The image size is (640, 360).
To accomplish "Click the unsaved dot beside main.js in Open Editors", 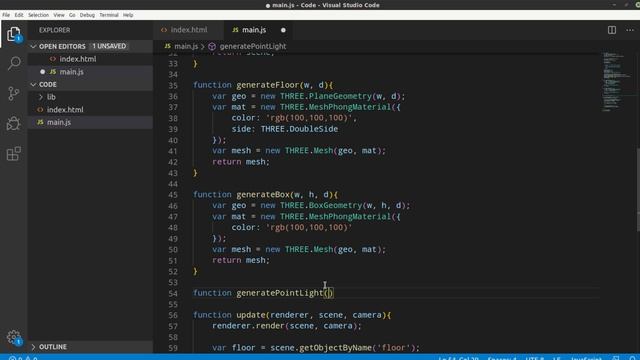I will click(x=42, y=71).
